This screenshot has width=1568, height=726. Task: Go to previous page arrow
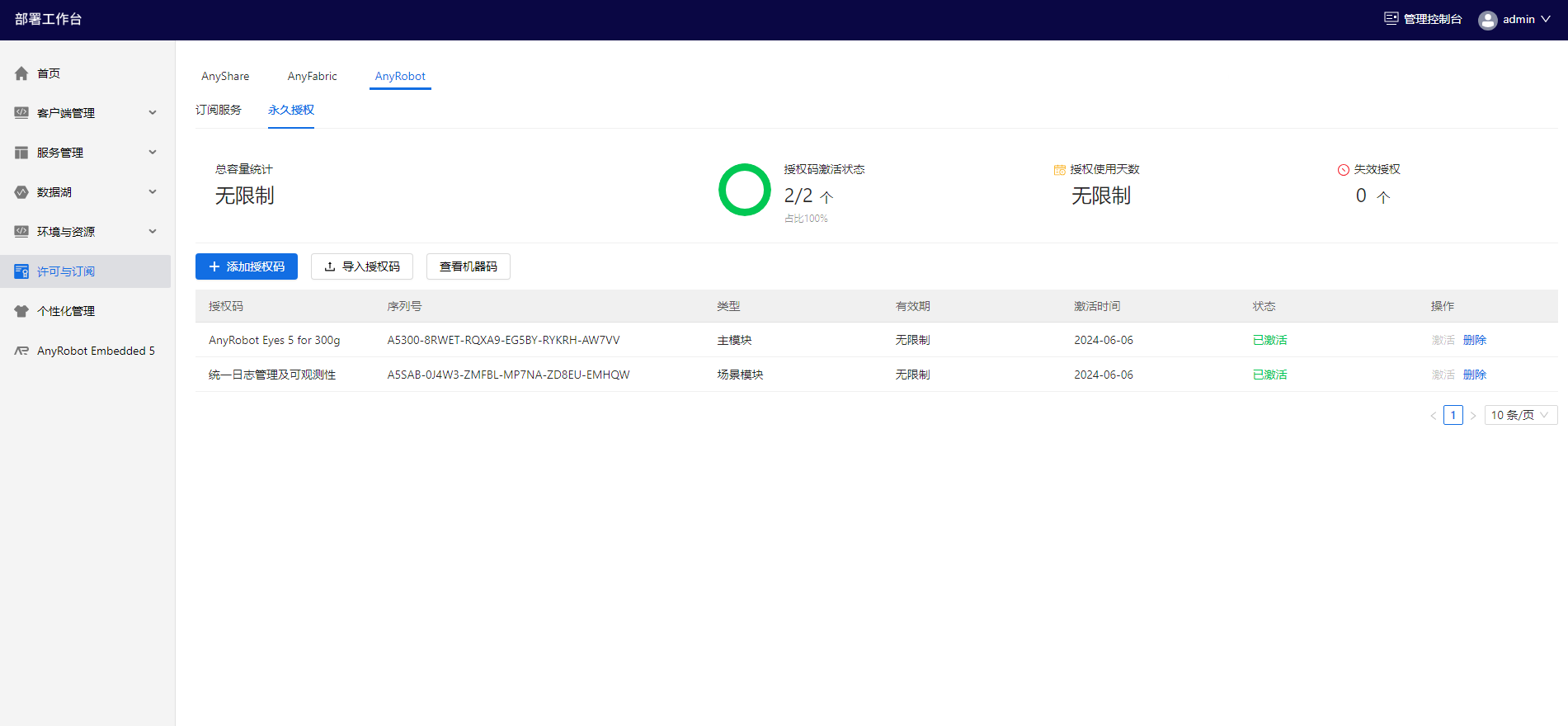point(1434,415)
